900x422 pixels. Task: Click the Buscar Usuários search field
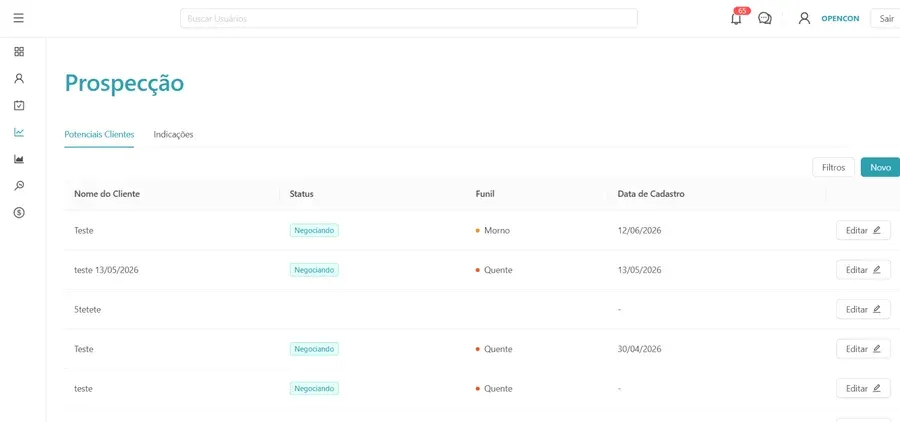[x=409, y=18]
